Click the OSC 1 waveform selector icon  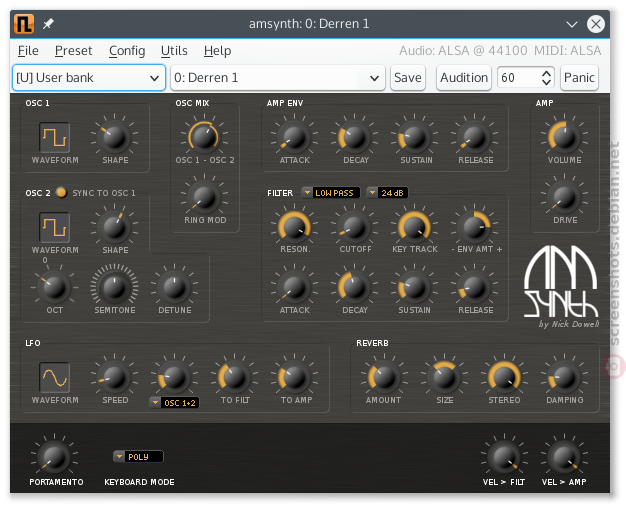pyautogui.click(x=54, y=138)
